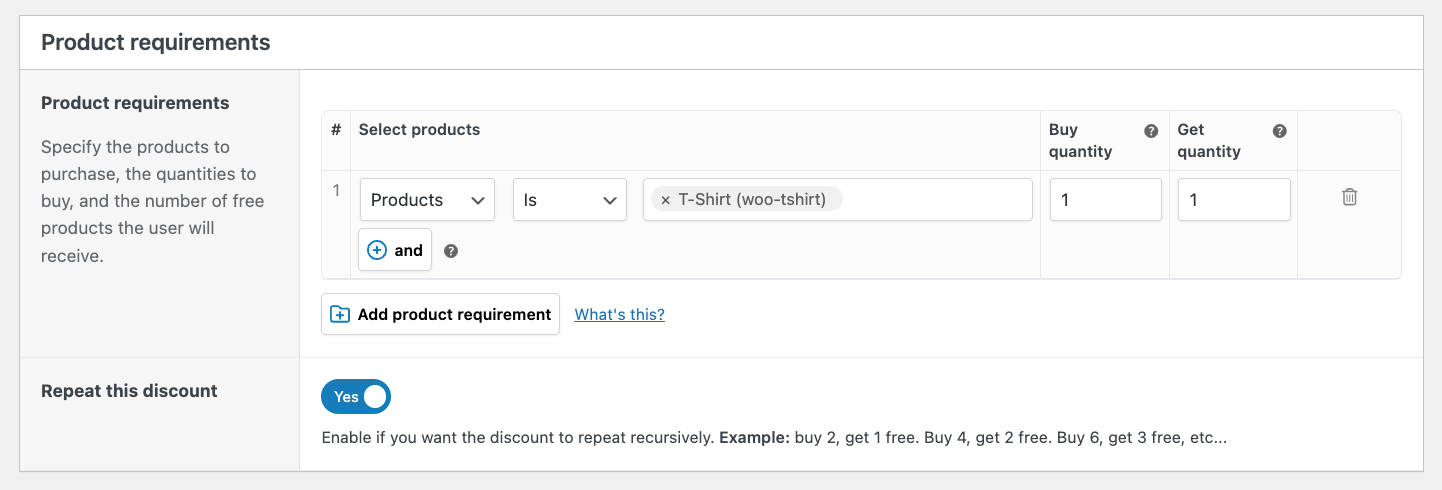Click the row number 1 cell
This screenshot has height=490, width=1442.
pyautogui.click(x=337, y=191)
